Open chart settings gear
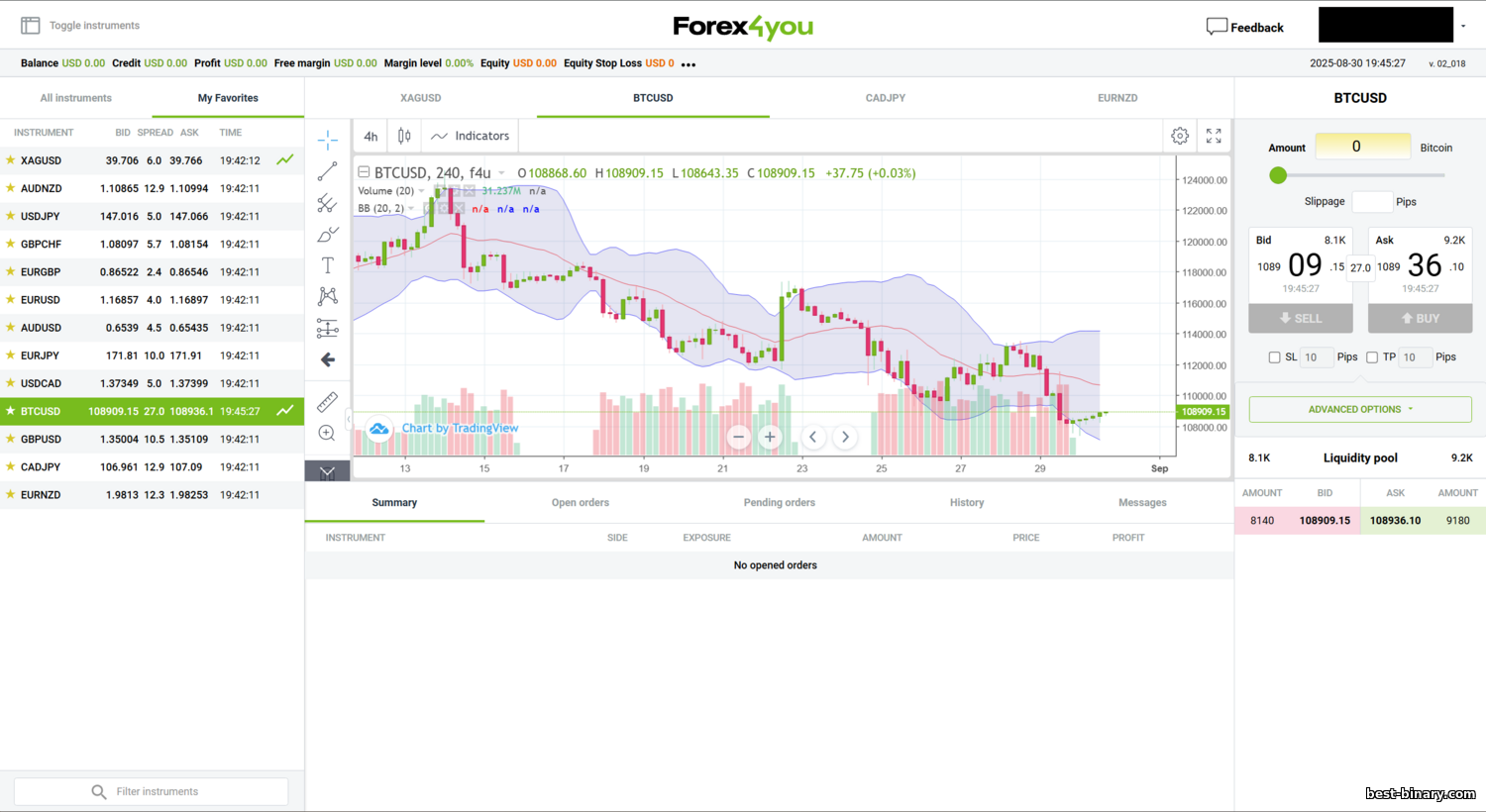The height and width of the screenshot is (812, 1486). click(x=1180, y=136)
